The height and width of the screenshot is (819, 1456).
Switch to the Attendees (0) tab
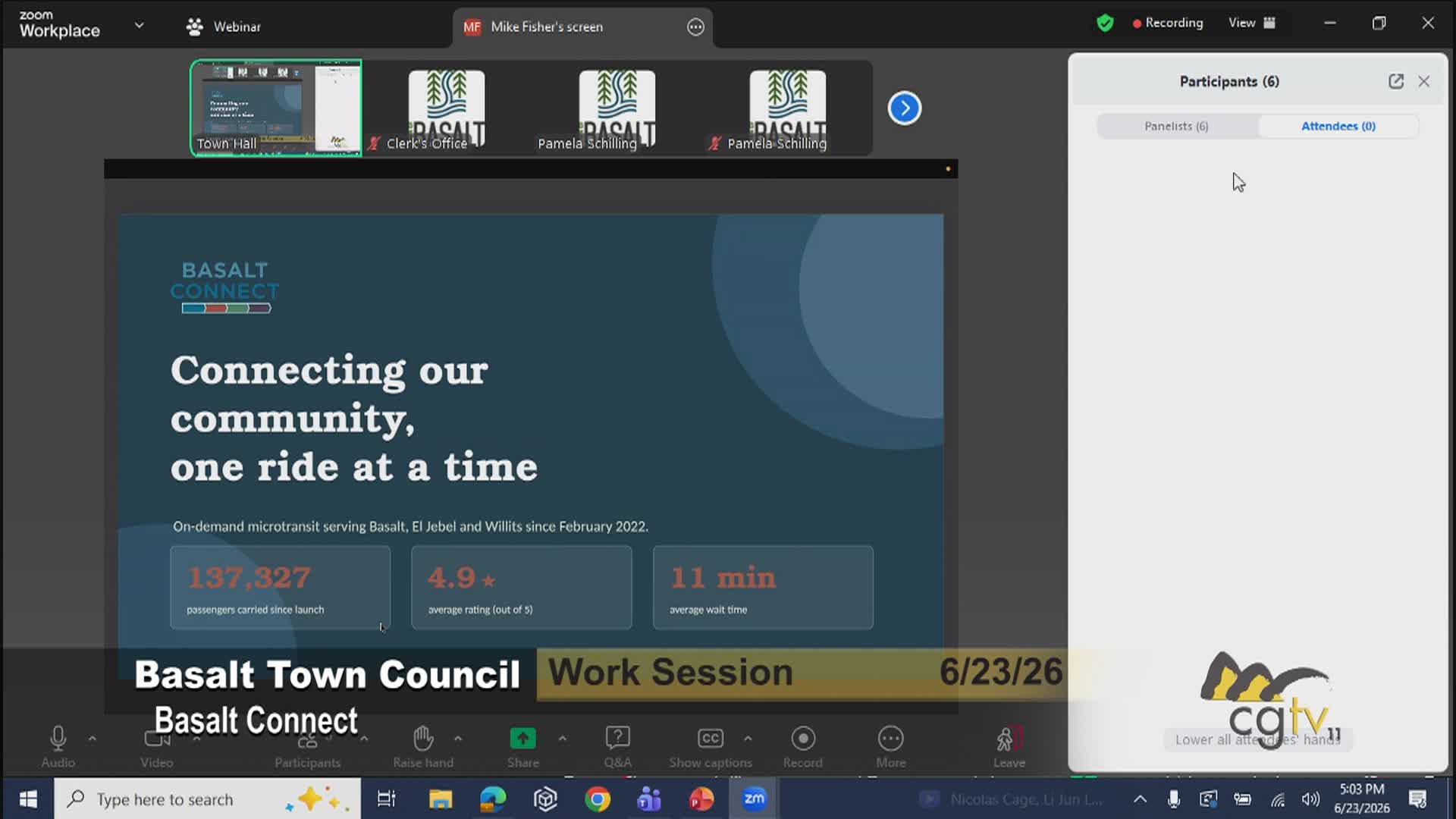(1338, 126)
